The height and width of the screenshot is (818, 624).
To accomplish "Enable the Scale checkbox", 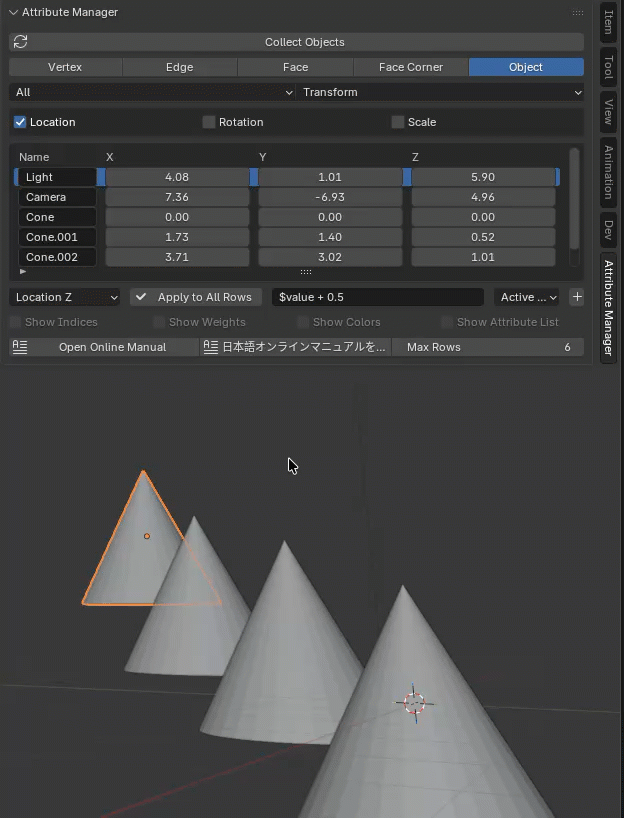I will click(x=398, y=122).
